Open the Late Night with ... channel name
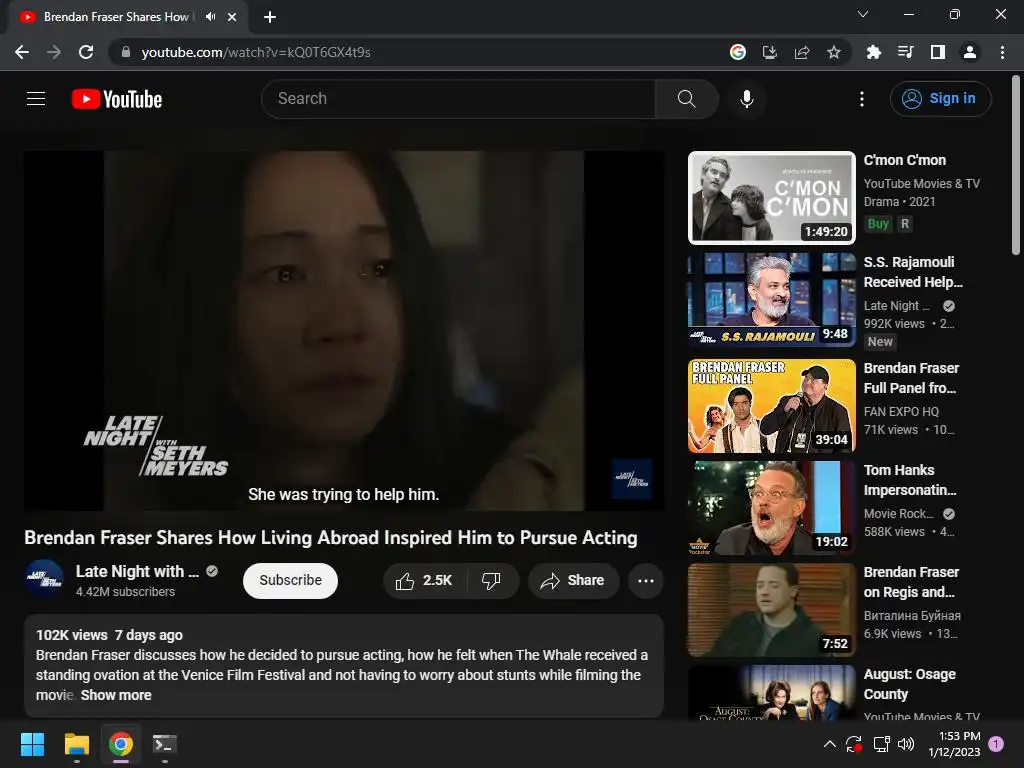 [137, 571]
